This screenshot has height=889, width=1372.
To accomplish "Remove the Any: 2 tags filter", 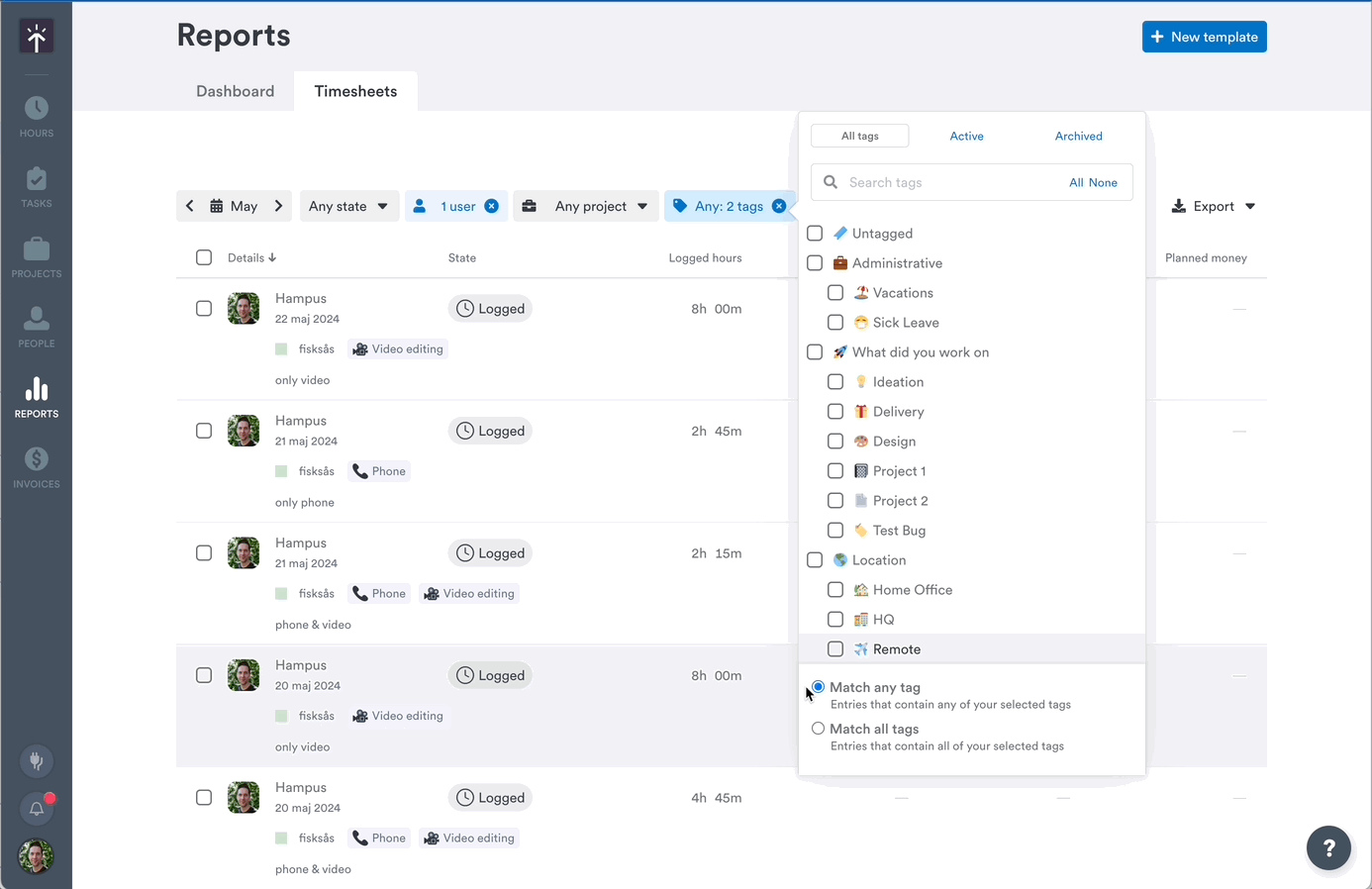I will [x=779, y=206].
